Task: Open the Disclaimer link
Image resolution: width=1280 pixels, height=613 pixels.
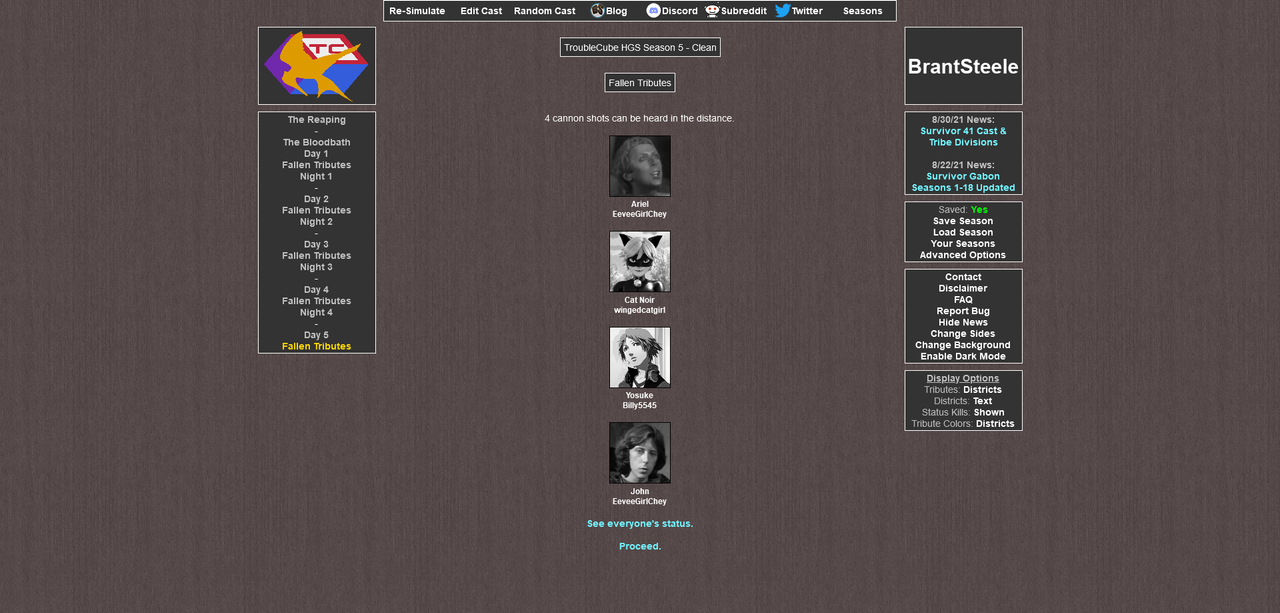Action: tap(963, 288)
